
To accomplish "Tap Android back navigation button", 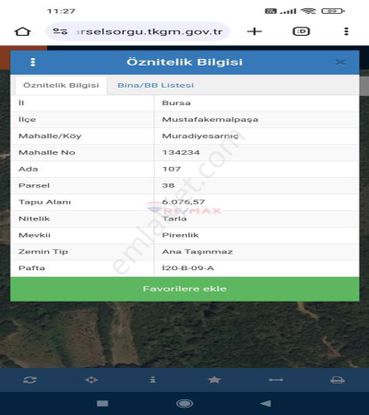I will [x=266, y=404].
